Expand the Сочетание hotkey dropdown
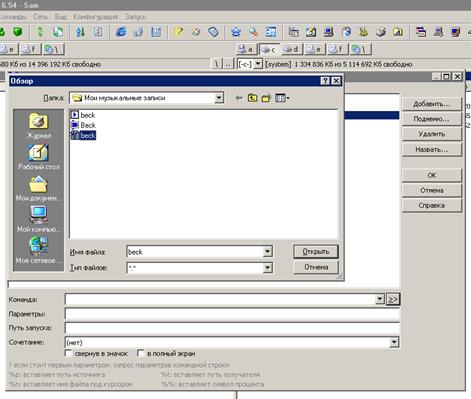Image resolution: width=471 pixels, height=399 pixels. tap(394, 342)
